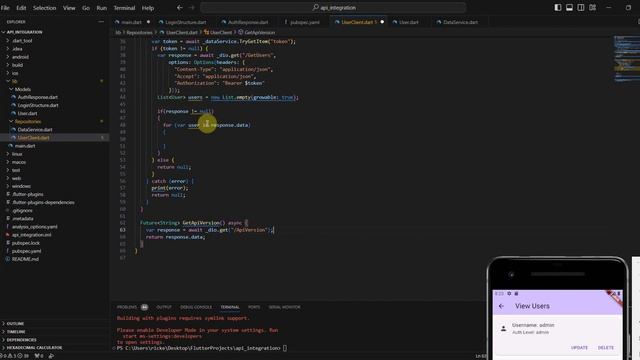Open AuthResponse.dart in the explorer
The image size is (640, 360).
(x=38, y=97)
